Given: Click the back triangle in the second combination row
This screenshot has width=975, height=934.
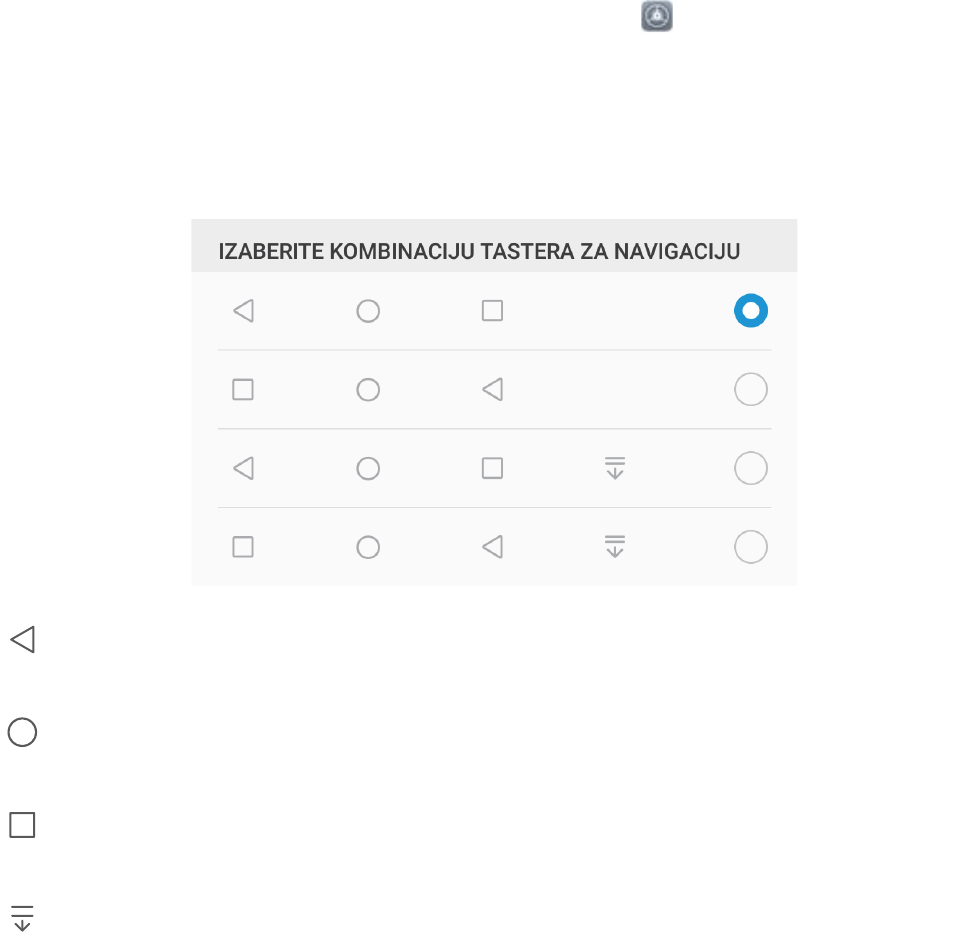Looking at the screenshot, I should [492, 389].
